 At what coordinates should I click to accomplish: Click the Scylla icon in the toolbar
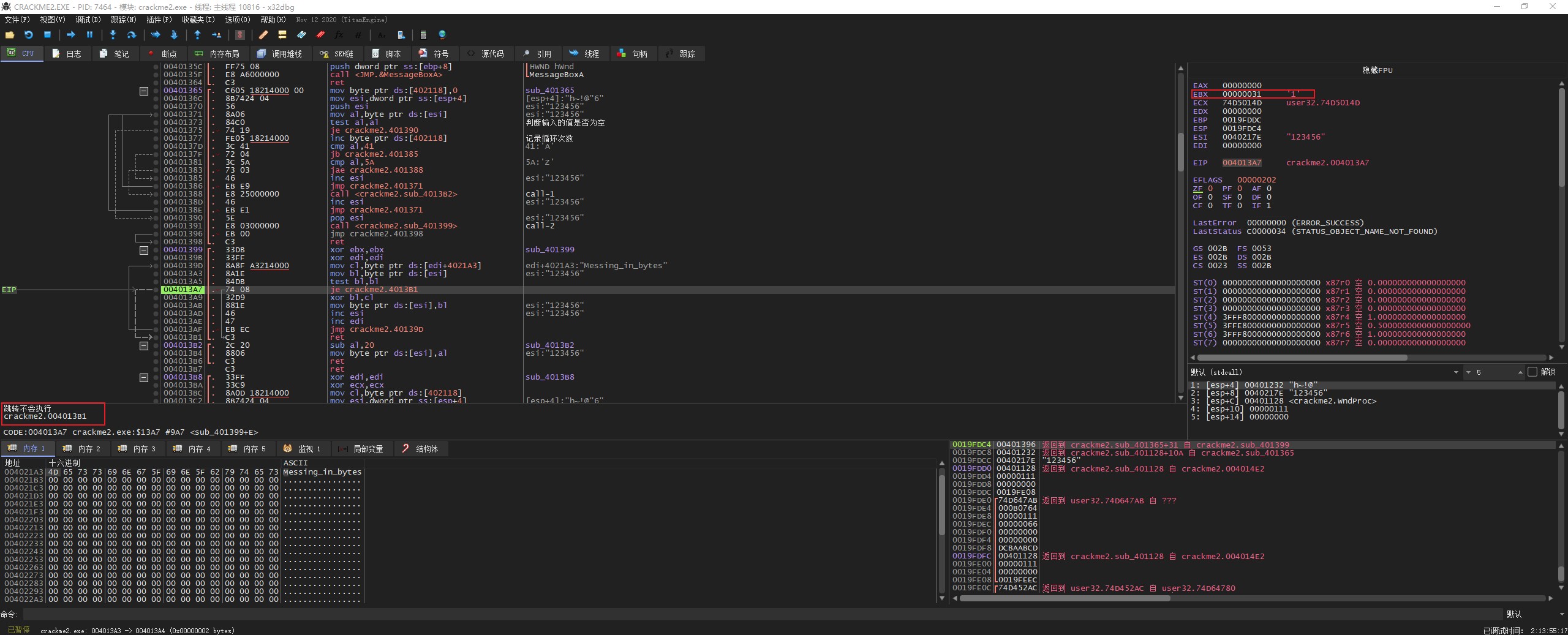[240, 35]
